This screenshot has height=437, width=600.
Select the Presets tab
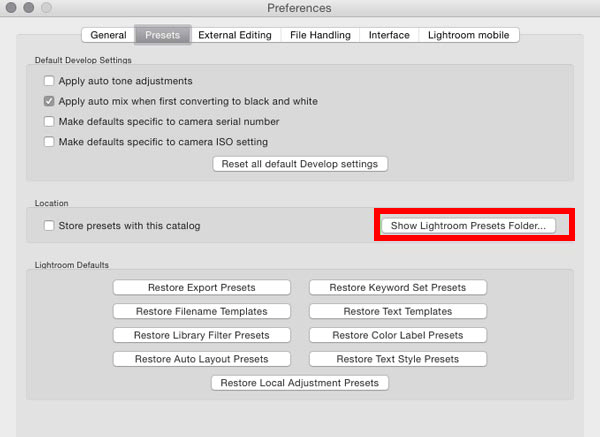163,35
